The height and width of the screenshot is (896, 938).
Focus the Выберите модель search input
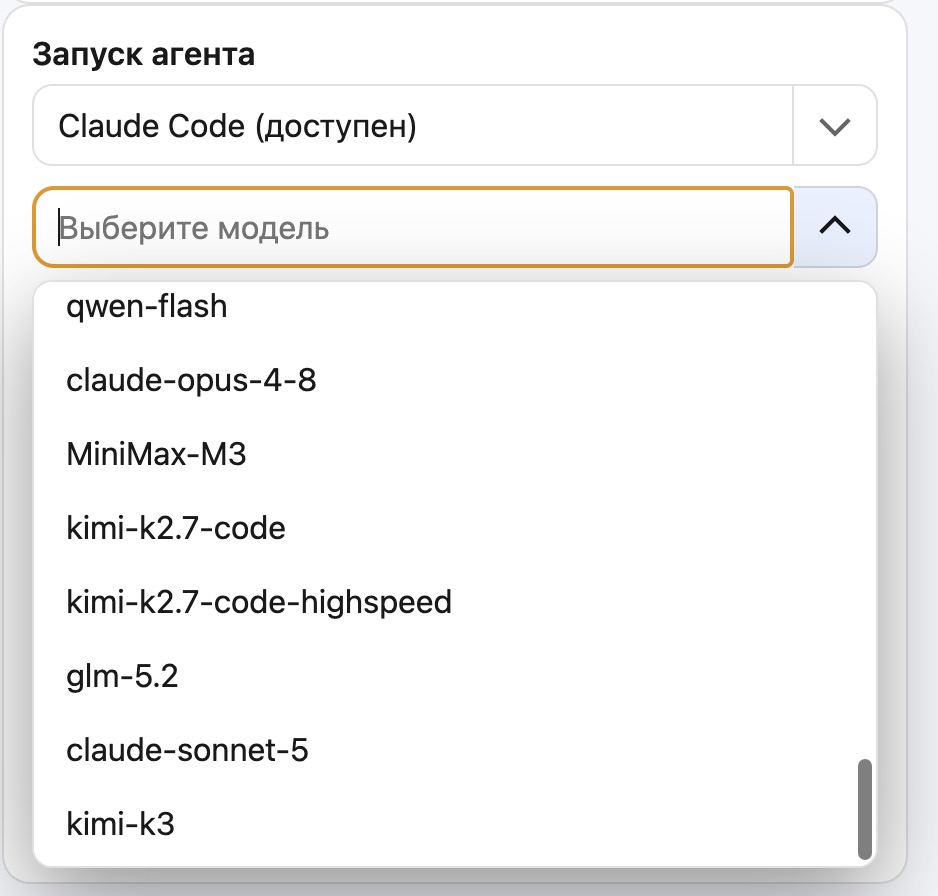413,227
